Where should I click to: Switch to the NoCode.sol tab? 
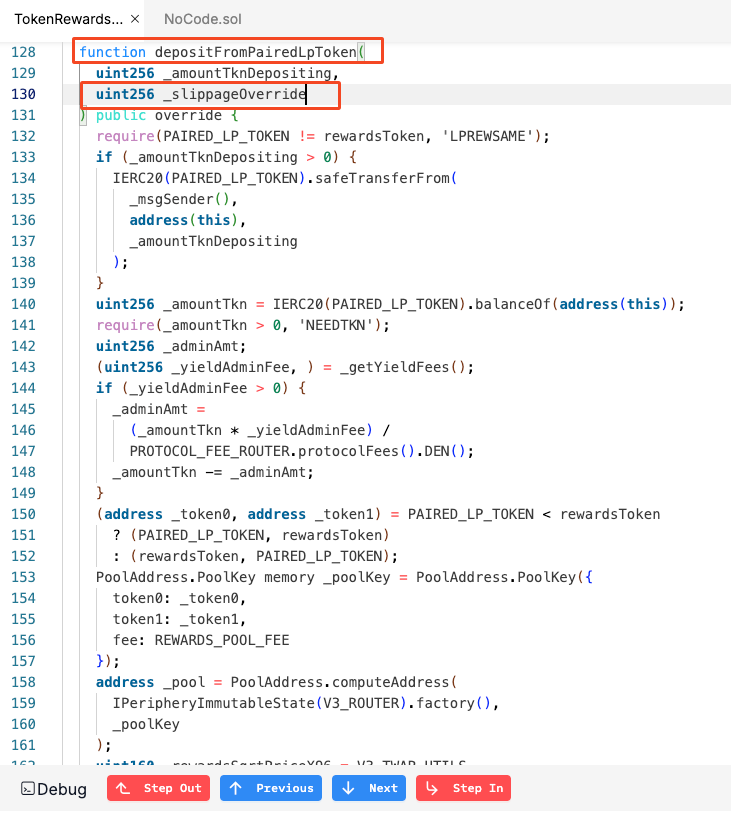(x=202, y=19)
